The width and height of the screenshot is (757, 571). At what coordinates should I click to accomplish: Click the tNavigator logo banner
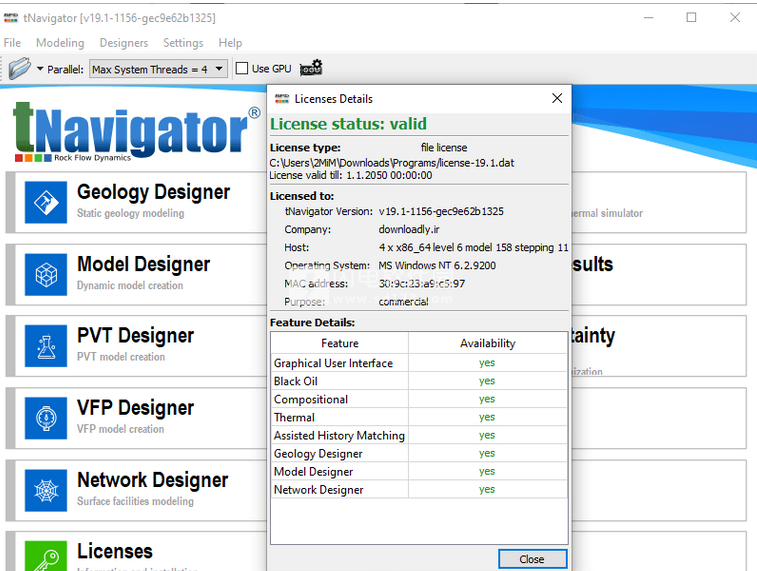tap(137, 131)
